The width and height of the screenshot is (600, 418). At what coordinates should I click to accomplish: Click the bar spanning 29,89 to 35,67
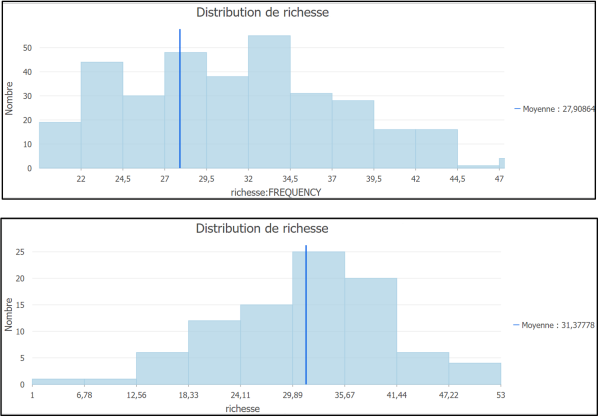pyautogui.click(x=319, y=317)
